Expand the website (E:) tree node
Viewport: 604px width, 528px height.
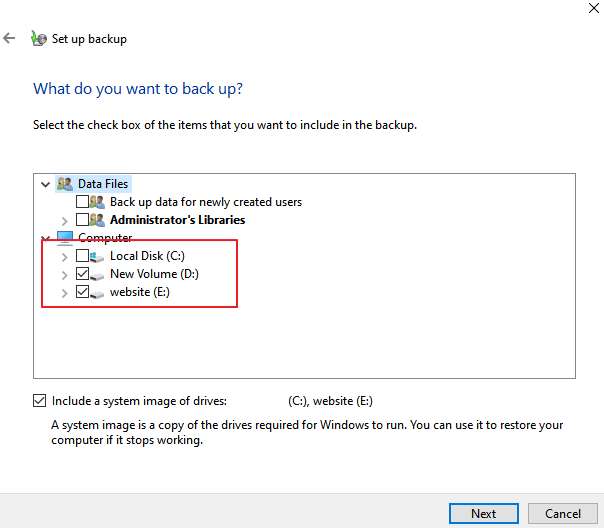click(65, 292)
